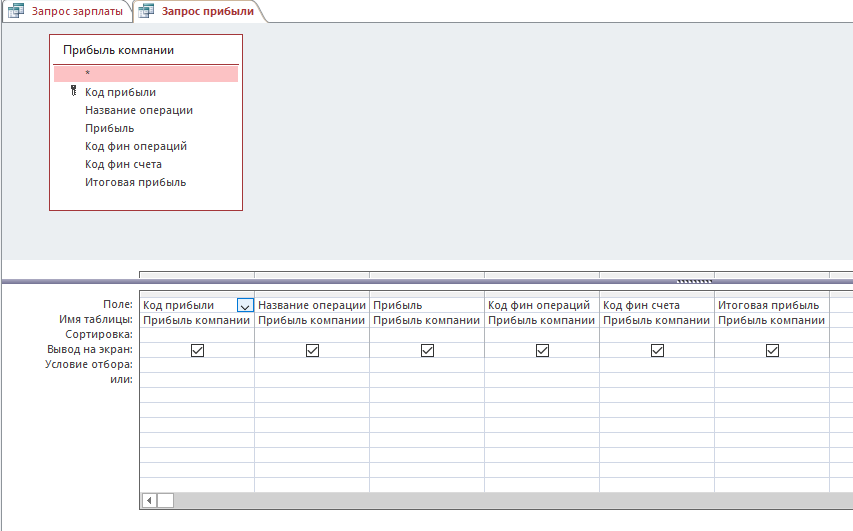Click the Сортировка cell for Код прибыли

click(197, 335)
